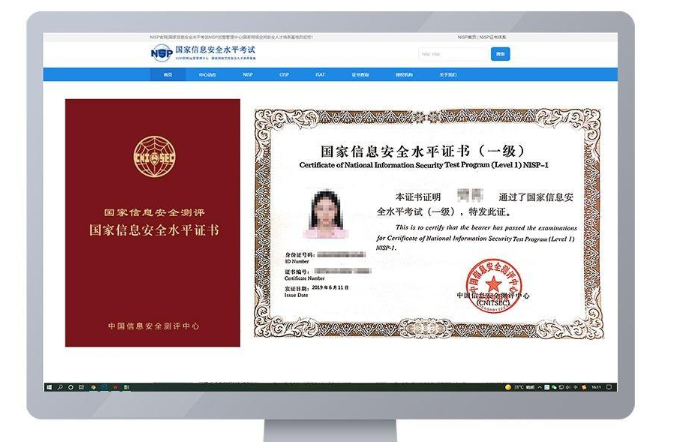Click the red app icon on taskbar
This screenshot has height=442, width=692.
[116, 387]
